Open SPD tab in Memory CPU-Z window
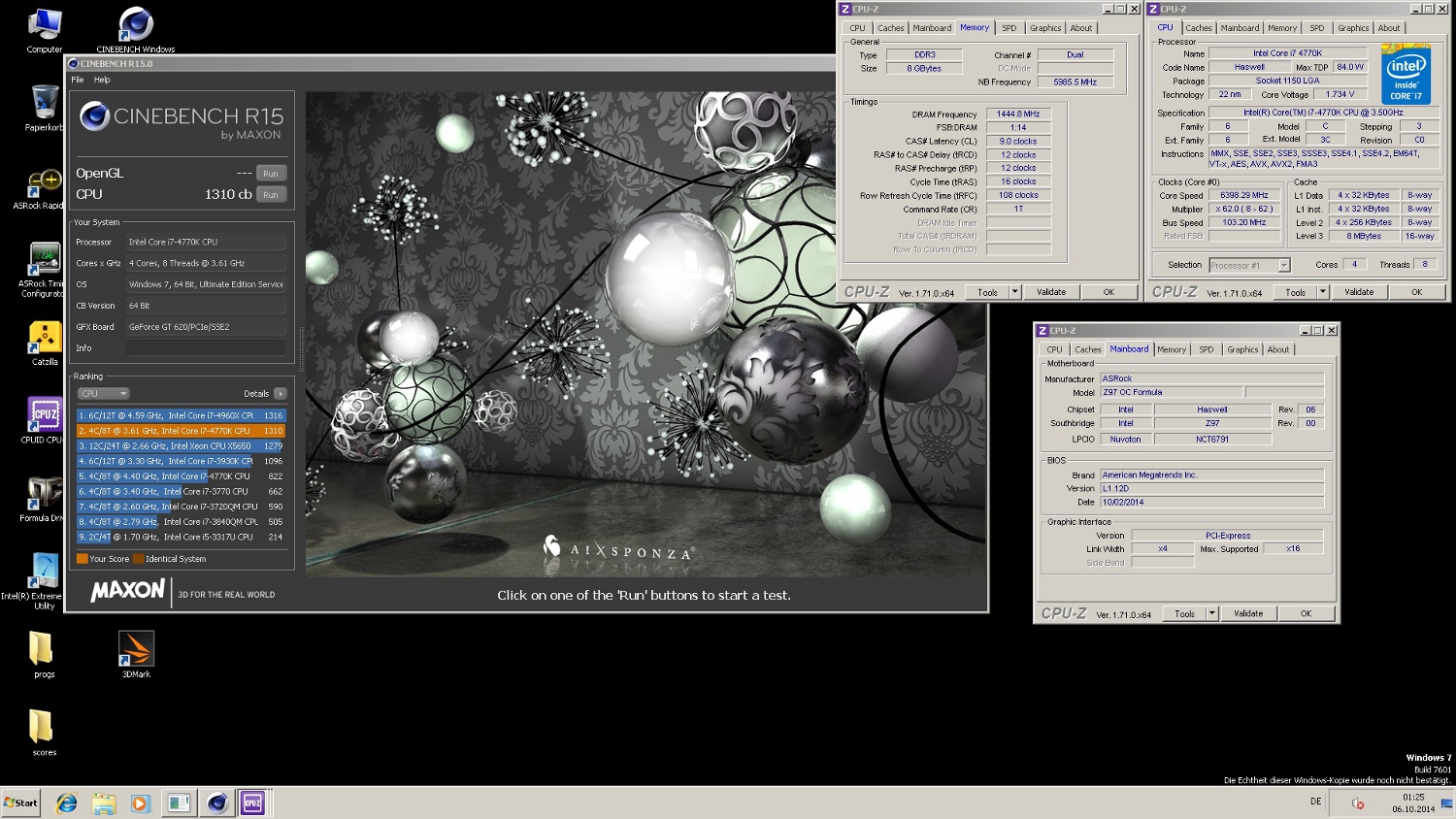1456x819 pixels. (1009, 28)
